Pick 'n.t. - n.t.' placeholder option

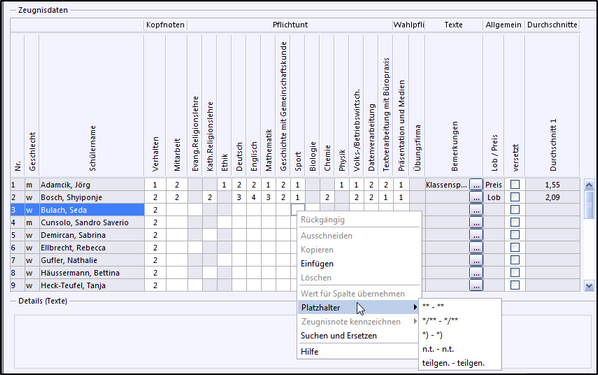click(438, 349)
